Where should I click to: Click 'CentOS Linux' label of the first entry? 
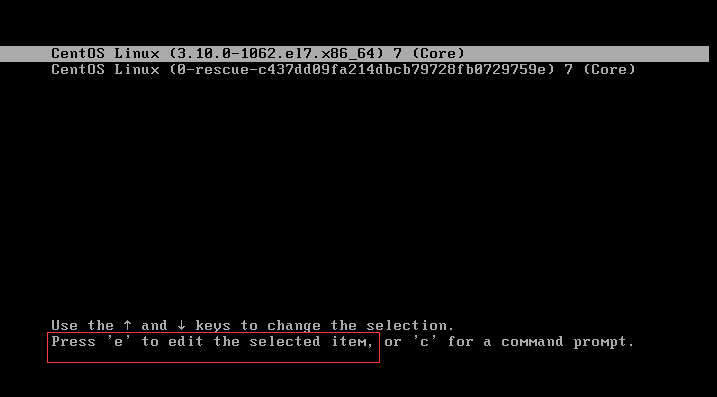[x=105, y=54]
